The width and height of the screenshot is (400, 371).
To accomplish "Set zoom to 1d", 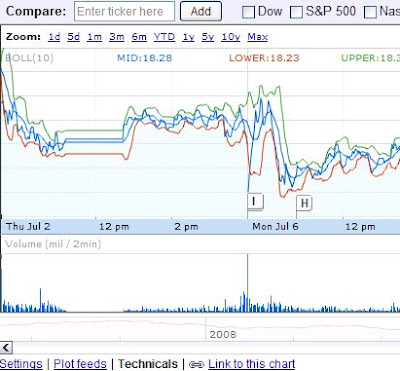I will click(x=54, y=37).
